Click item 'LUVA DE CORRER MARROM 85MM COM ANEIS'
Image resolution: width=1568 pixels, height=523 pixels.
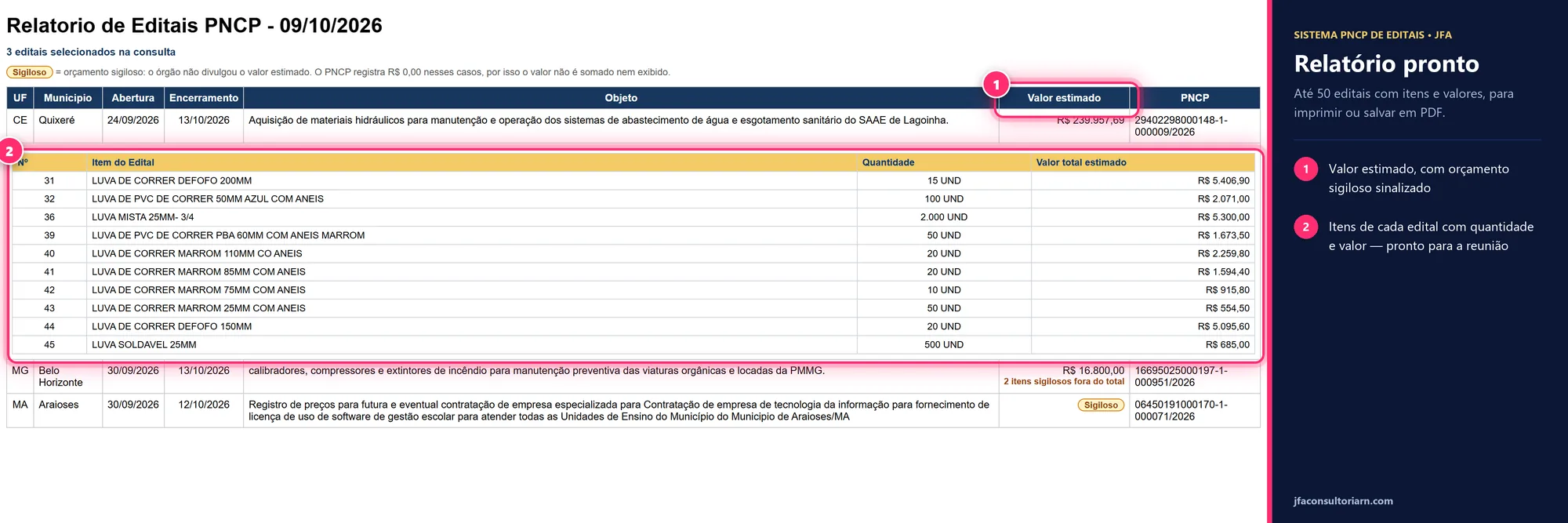198,272
